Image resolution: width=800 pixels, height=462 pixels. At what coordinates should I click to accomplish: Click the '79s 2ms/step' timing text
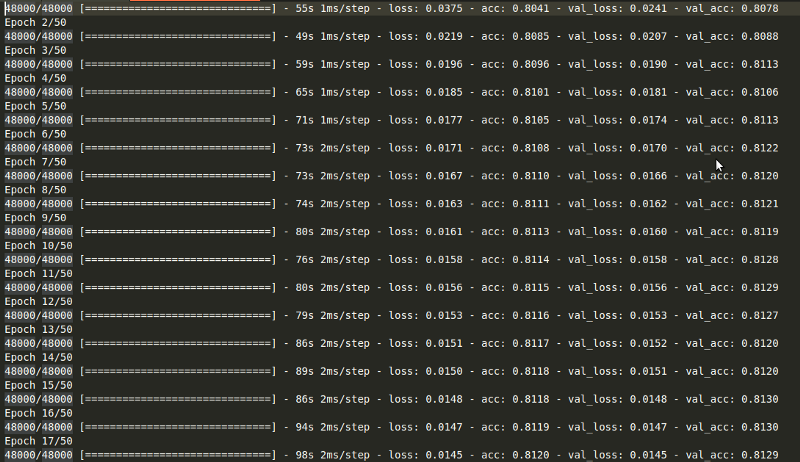333,315
